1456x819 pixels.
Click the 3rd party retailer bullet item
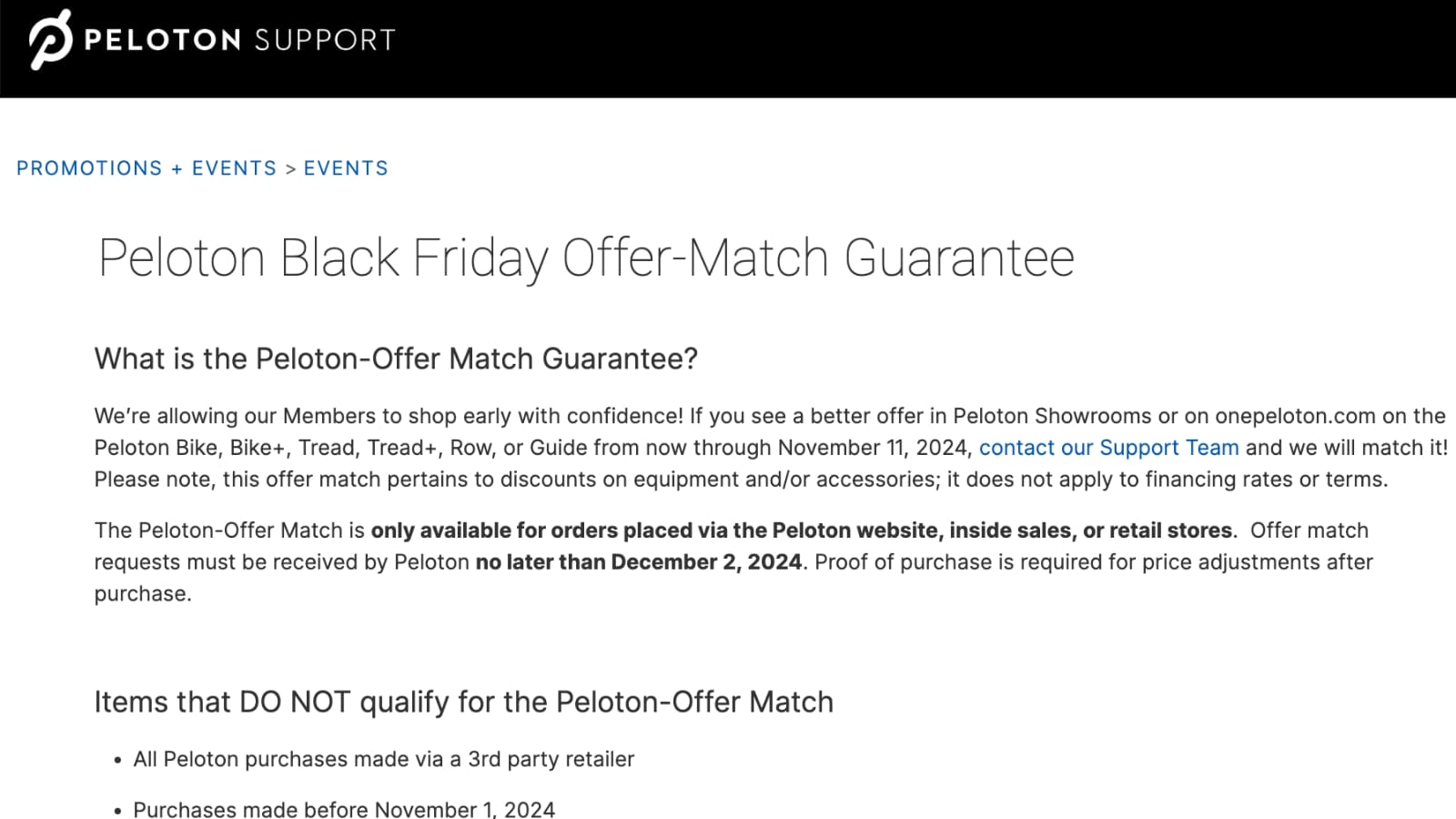pyautogui.click(x=383, y=759)
